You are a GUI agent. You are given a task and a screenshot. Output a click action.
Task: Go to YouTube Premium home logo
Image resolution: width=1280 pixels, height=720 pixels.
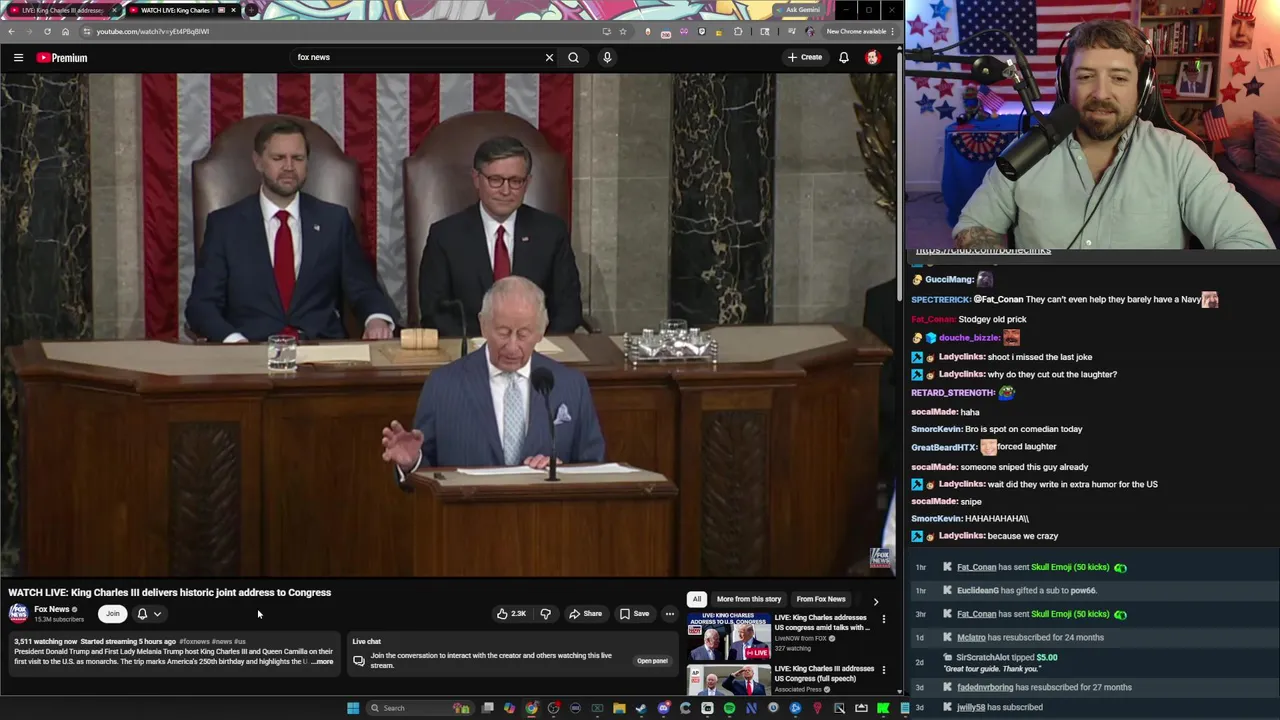coord(62,57)
